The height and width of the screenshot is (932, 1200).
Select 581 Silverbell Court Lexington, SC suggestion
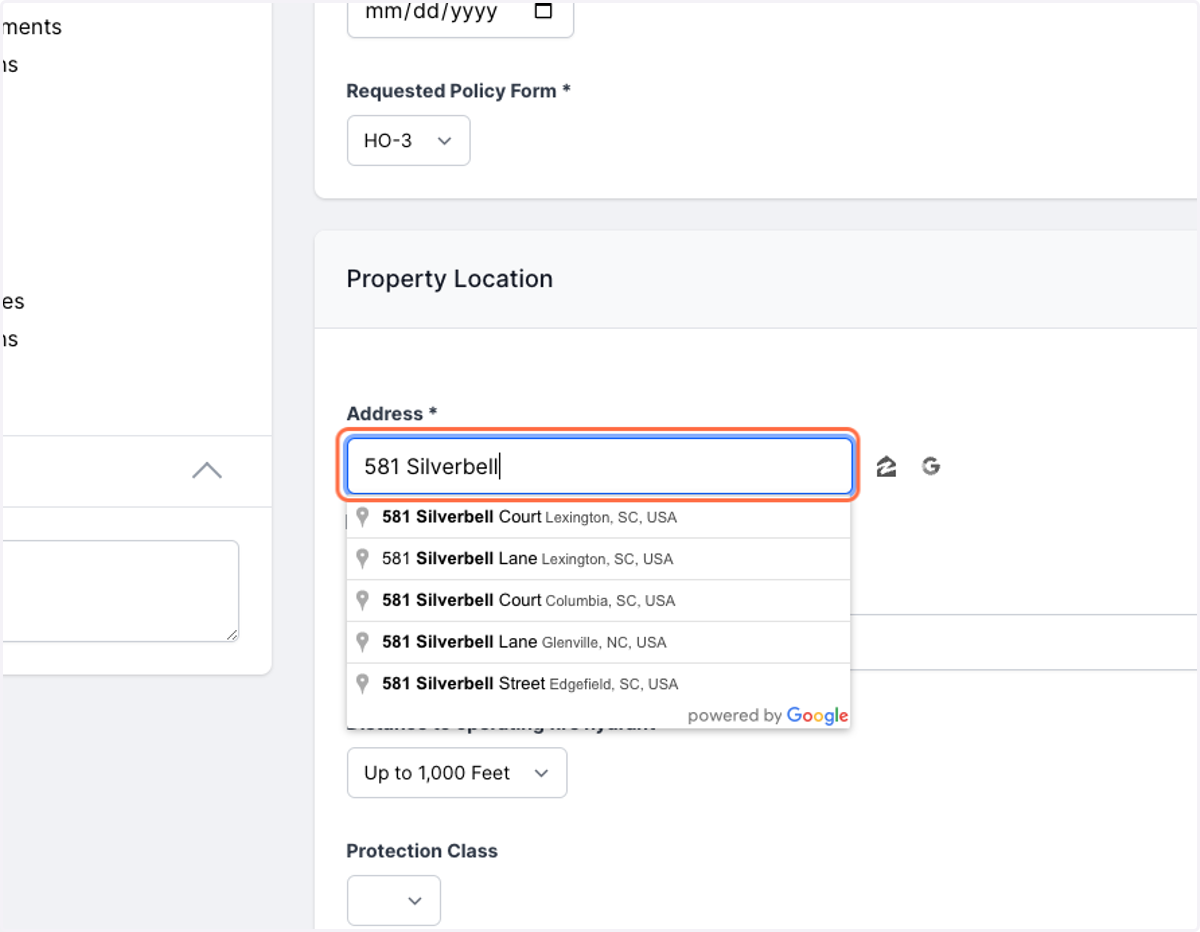[598, 518]
